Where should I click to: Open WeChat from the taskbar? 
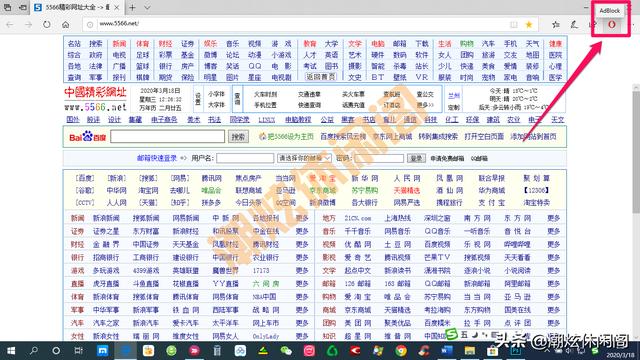286,351
